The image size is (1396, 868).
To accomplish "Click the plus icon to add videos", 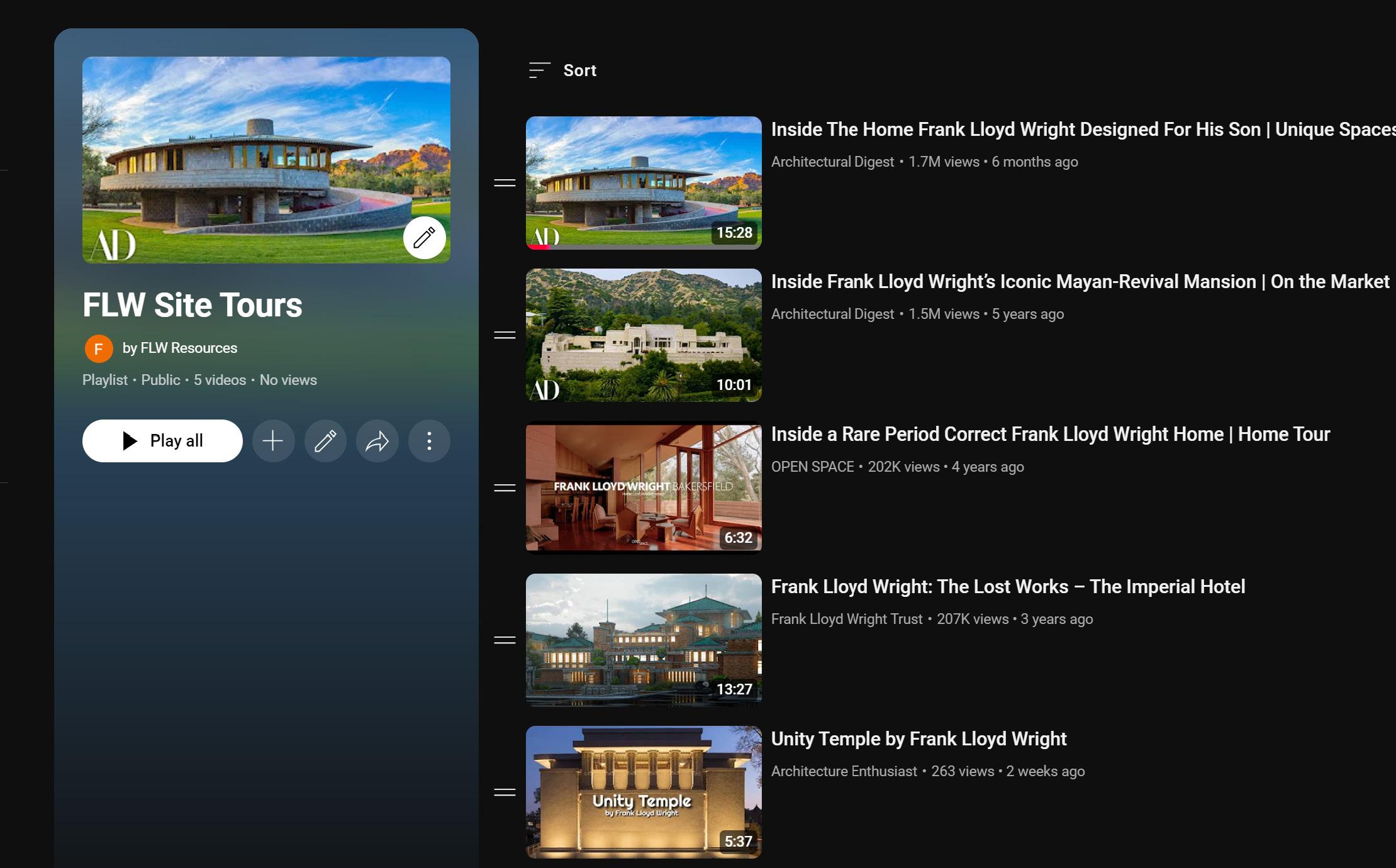I will pos(273,441).
